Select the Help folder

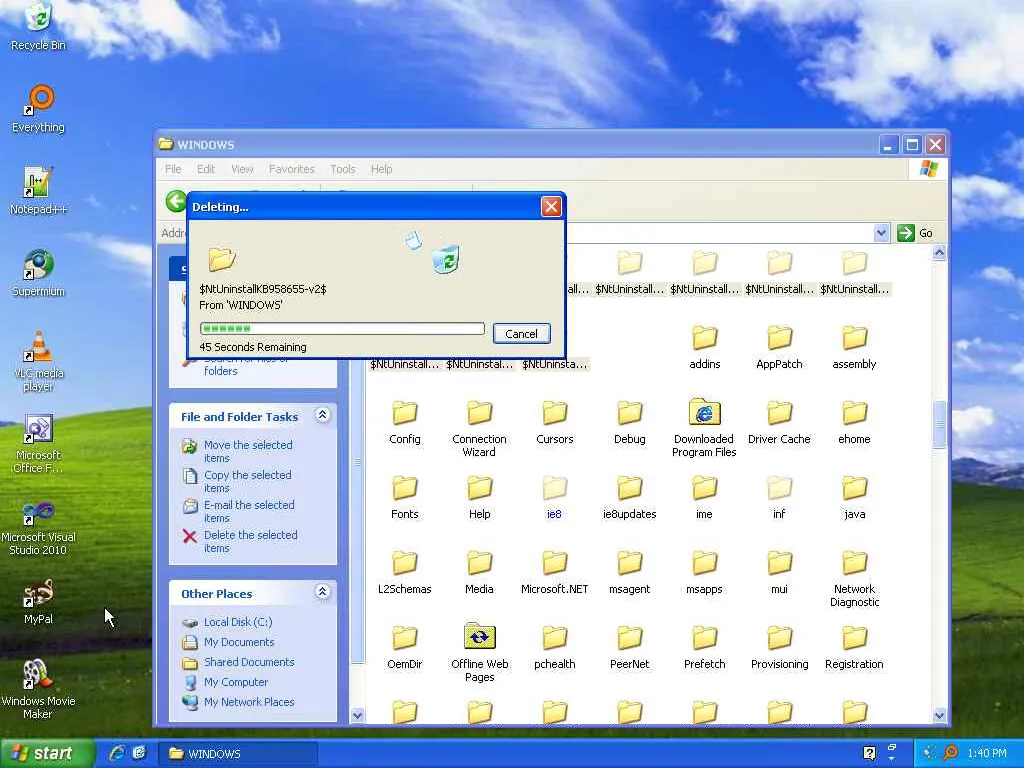click(479, 497)
